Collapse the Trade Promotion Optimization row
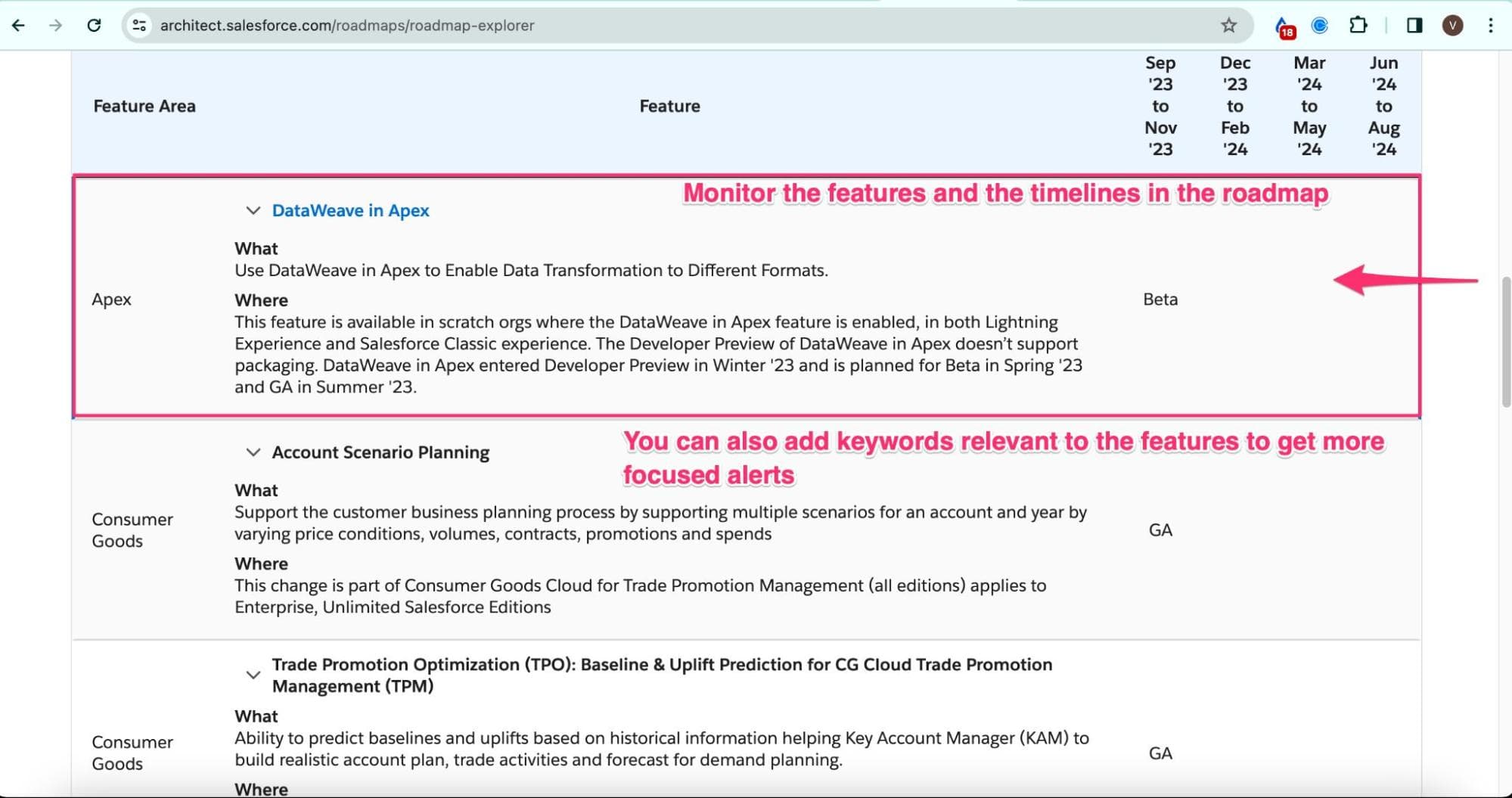Viewport: 1512px width, 798px height. [253, 675]
